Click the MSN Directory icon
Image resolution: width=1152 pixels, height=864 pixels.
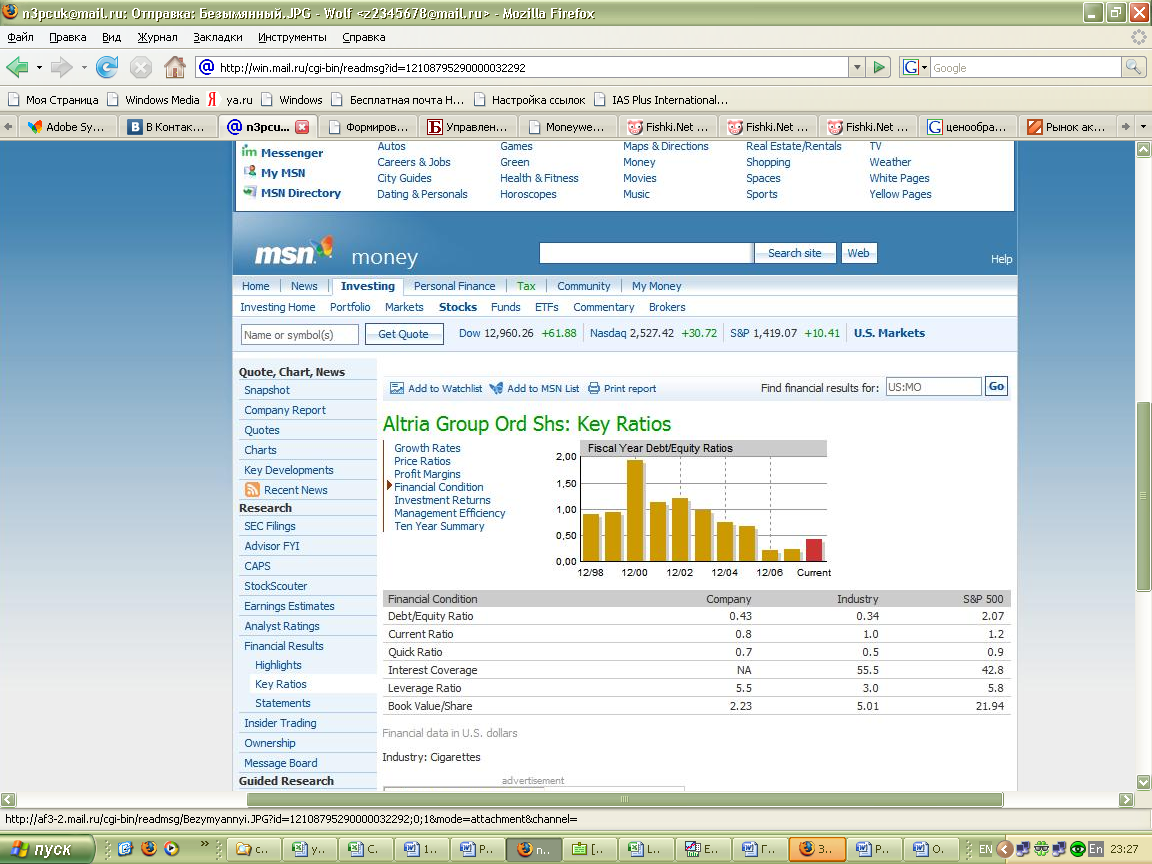pos(250,192)
